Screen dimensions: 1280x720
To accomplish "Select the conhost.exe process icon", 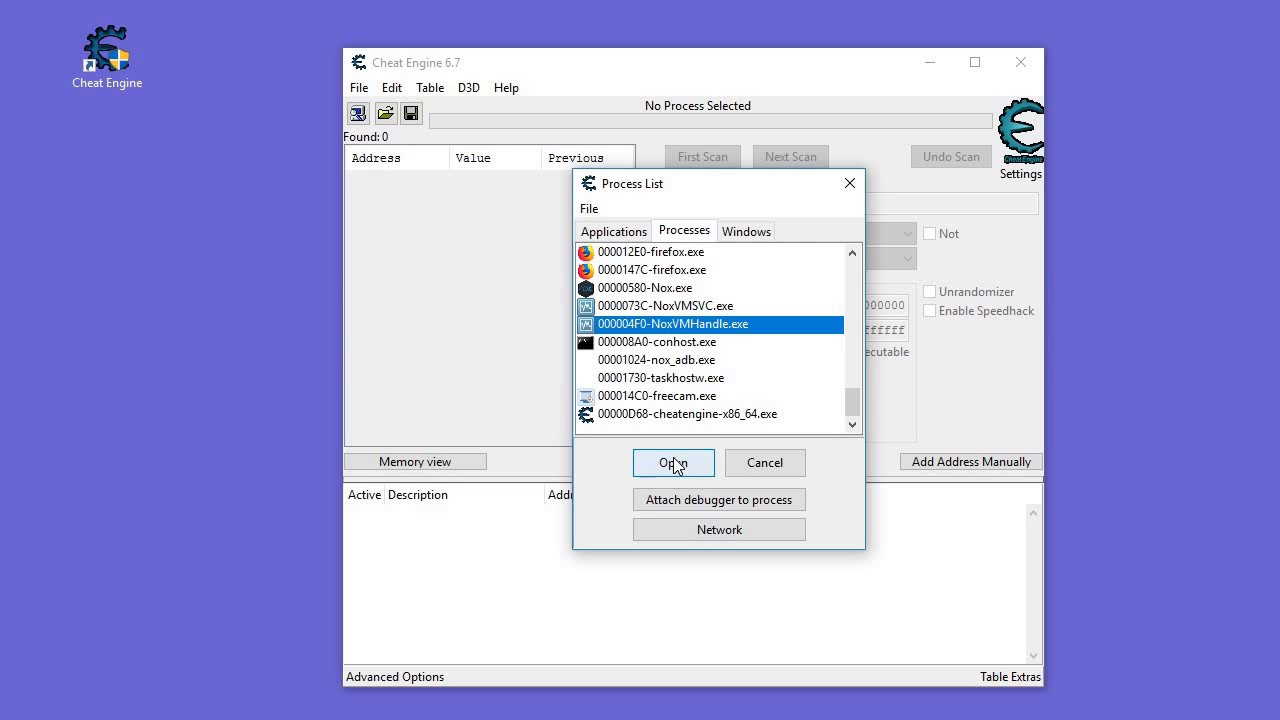I will [586, 342].
